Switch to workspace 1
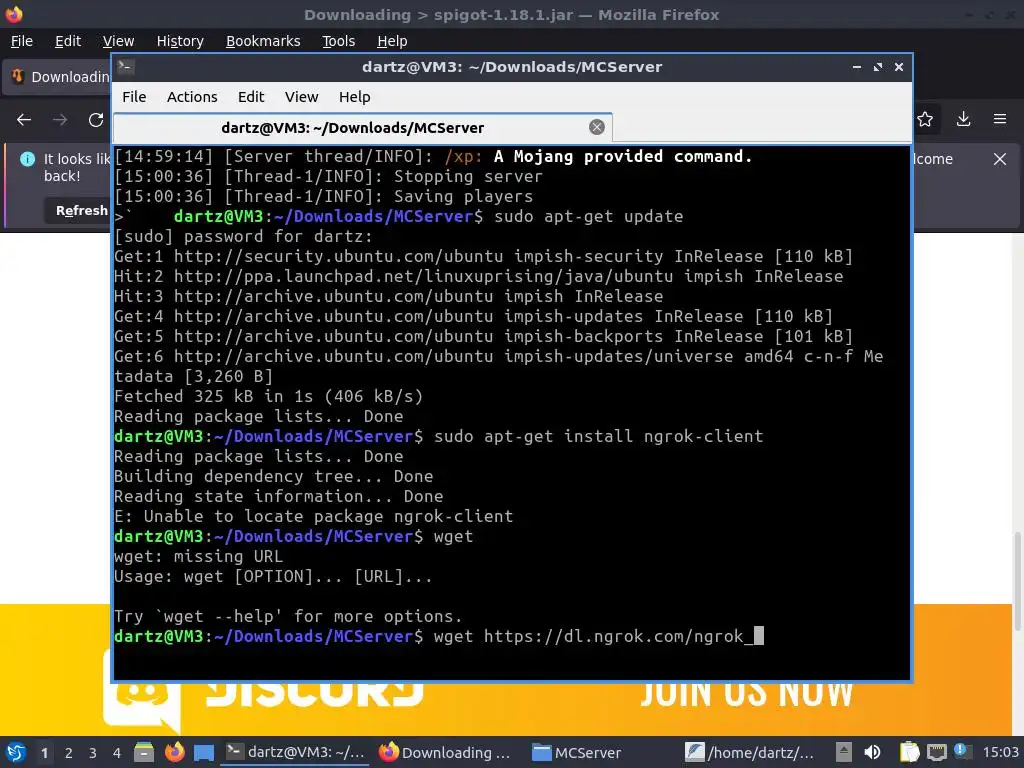The image size is (1024, 768). (44, 753)
